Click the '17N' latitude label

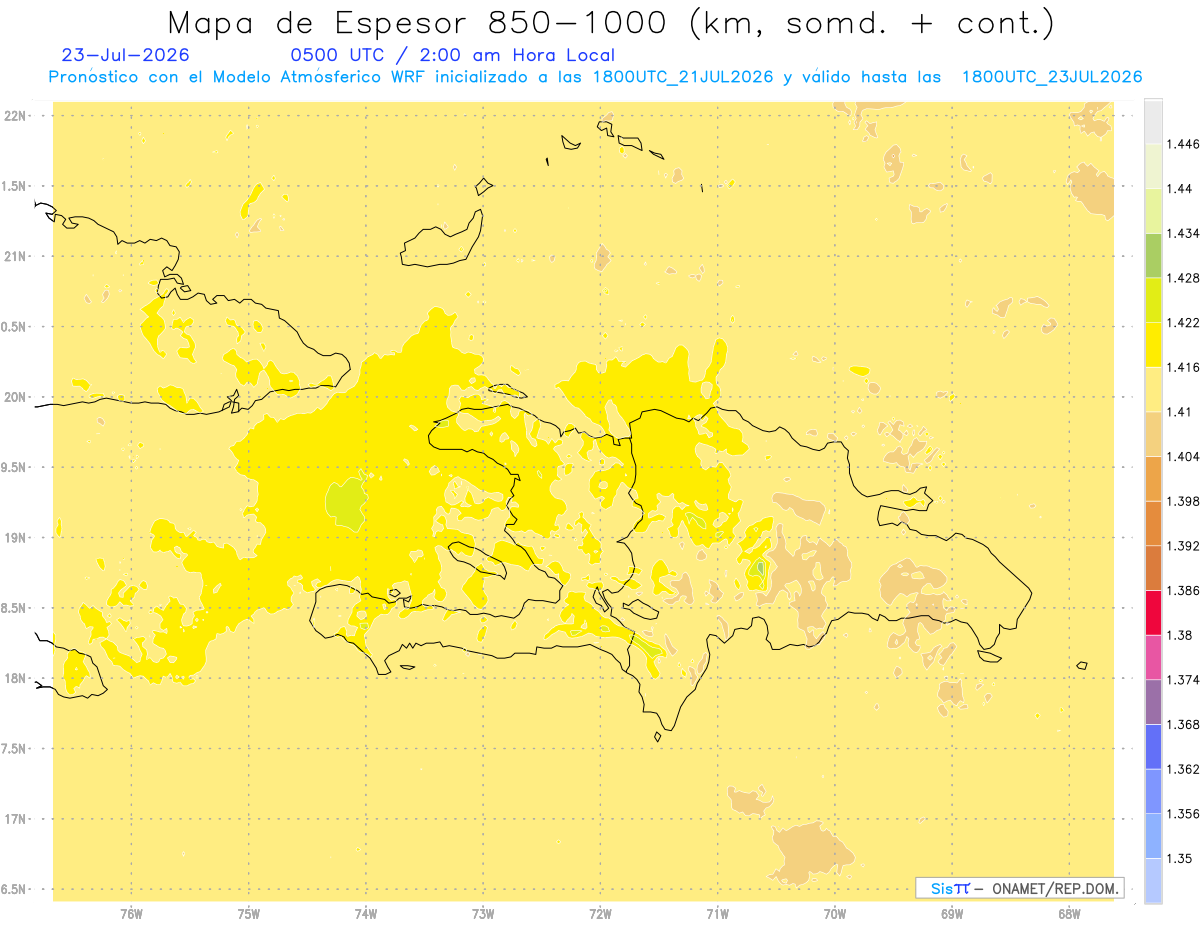click(x=14, y=819)
